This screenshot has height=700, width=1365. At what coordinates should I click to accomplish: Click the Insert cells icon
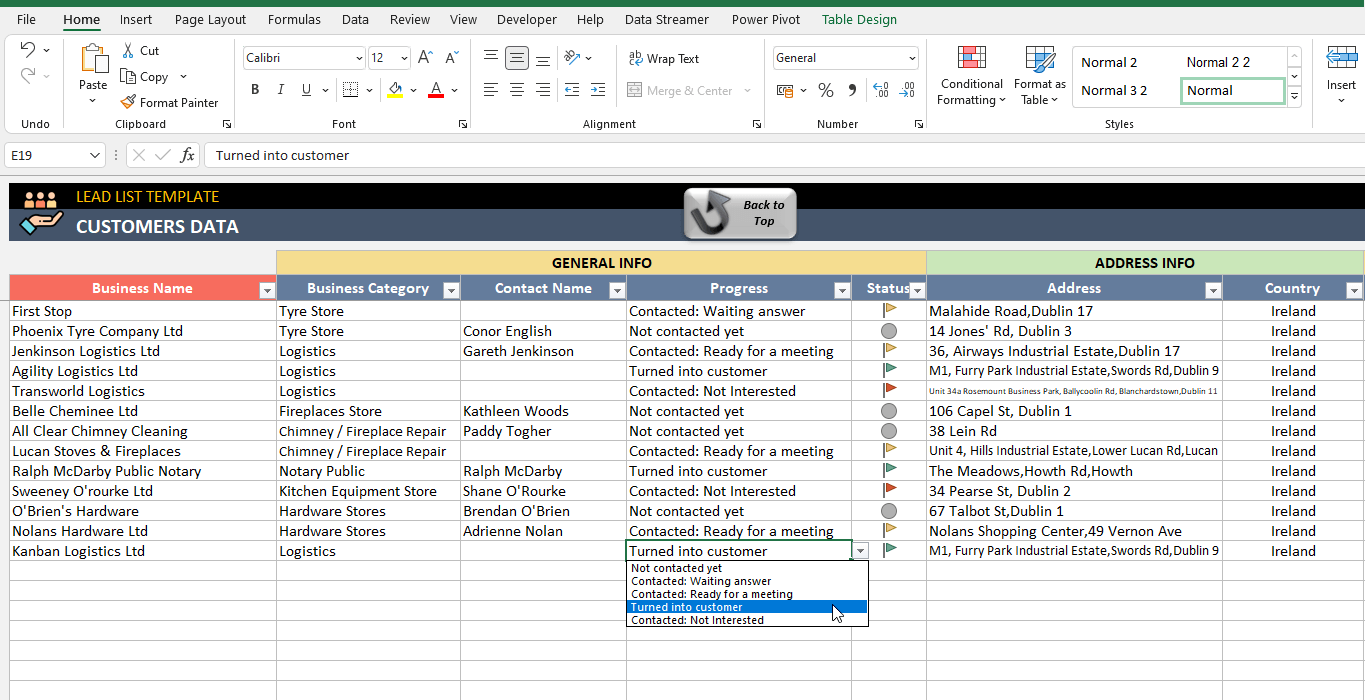[1341, 60]
